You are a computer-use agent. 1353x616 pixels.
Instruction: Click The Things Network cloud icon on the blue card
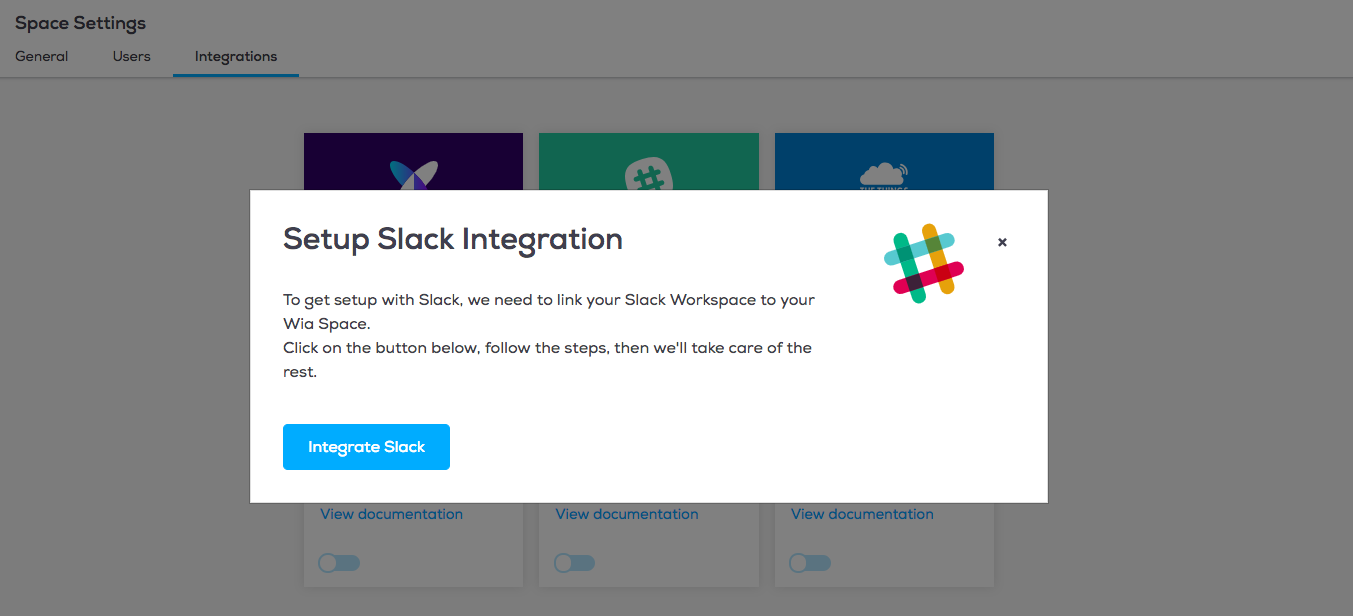[884, 174]
